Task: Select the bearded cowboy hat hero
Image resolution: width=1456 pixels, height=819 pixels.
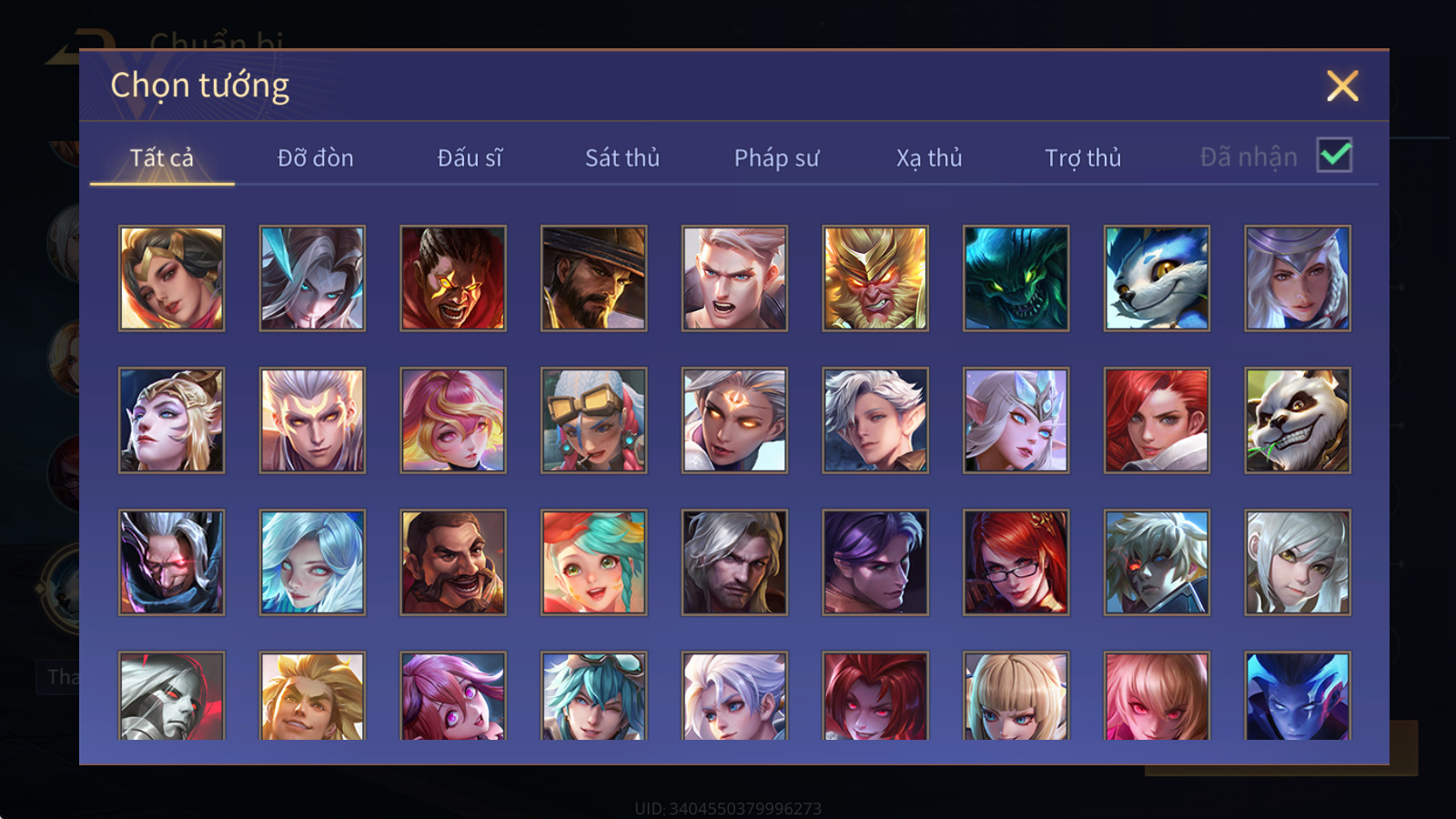Action: point(594,278)
